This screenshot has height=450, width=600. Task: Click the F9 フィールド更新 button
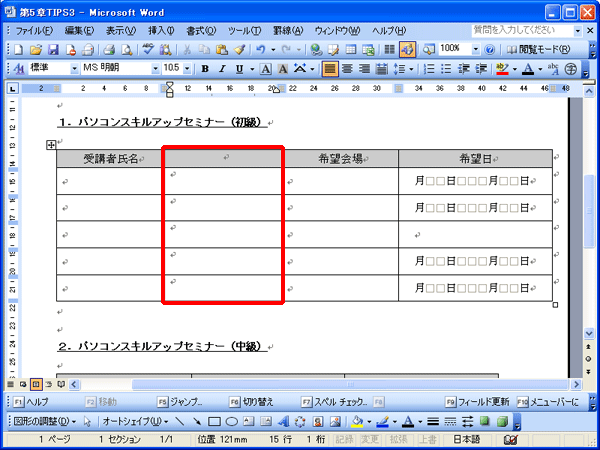coord(477,402)
